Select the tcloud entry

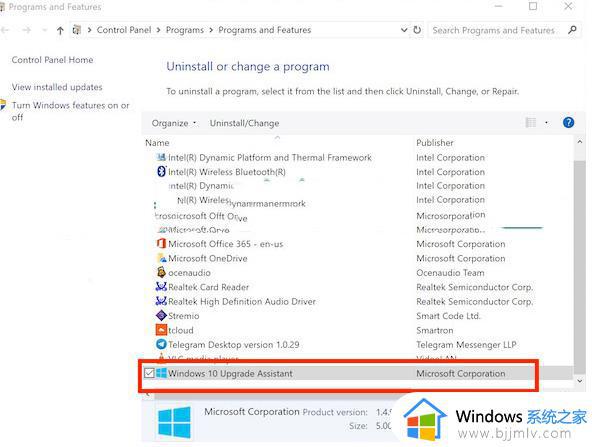coord(180,330)
